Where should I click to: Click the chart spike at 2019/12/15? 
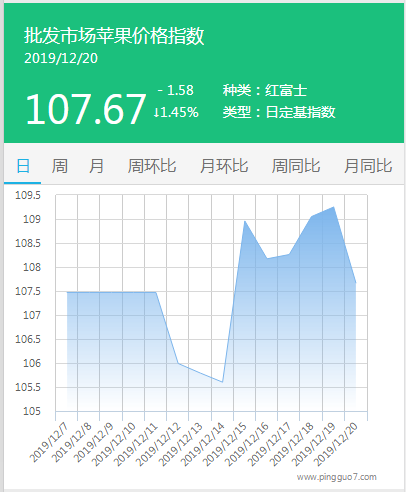point(245,221)
